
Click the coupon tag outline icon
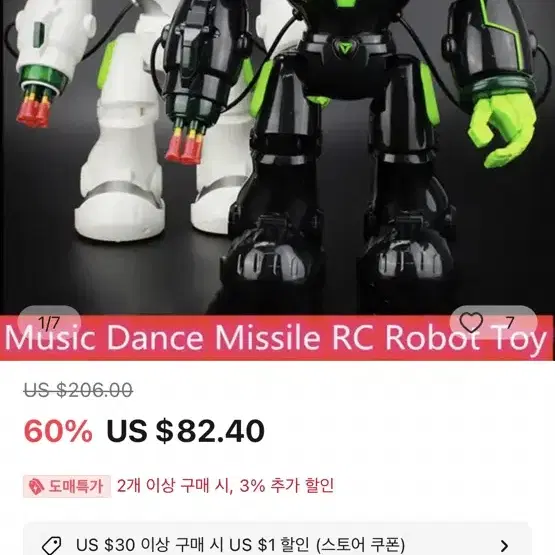[x=51, y=545]
